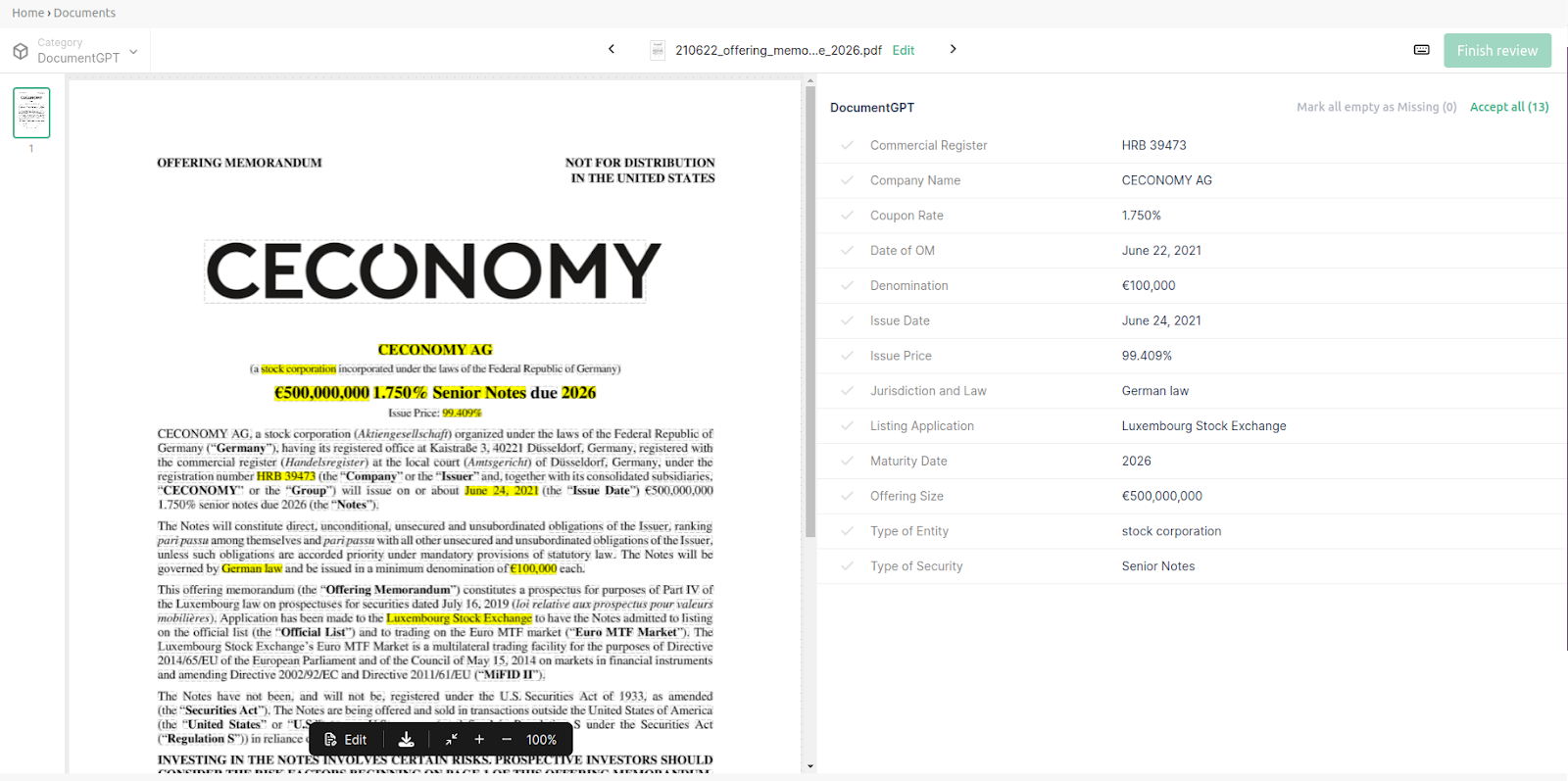Go to next document arrow
1568x781 pixels.
(953, 49)
